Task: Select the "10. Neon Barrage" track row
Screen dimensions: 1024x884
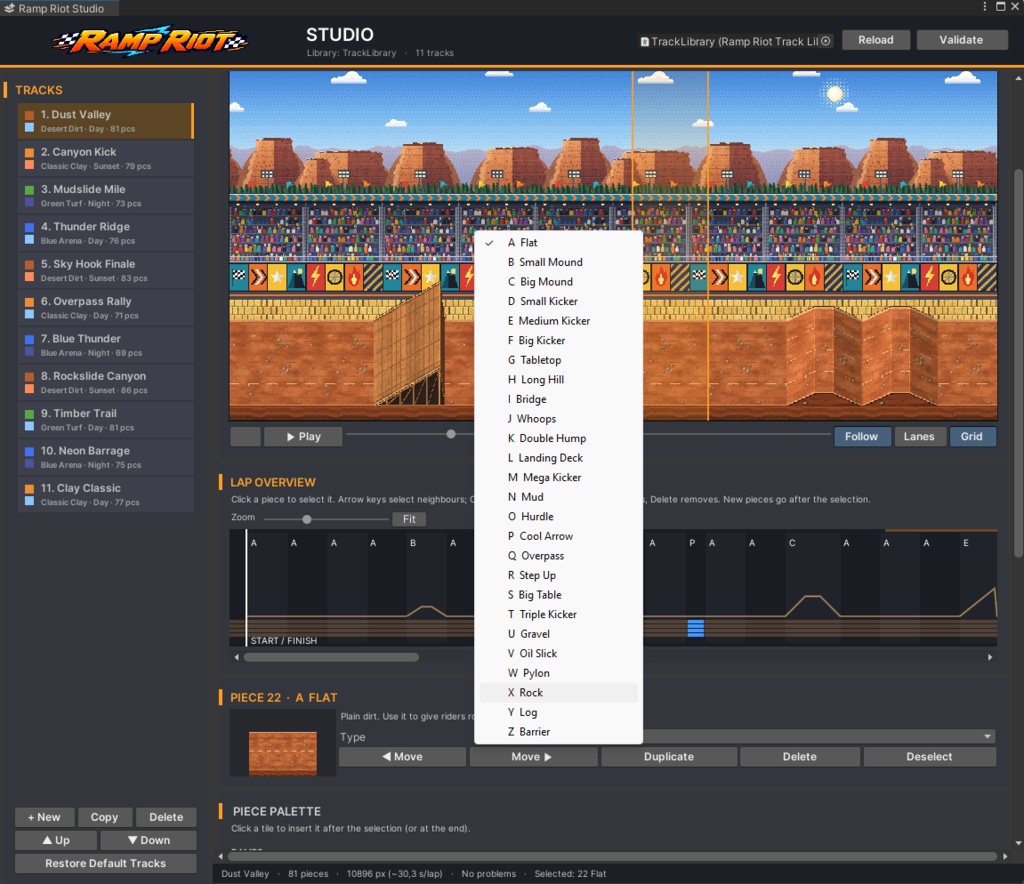Action: click(x=106, y=457)
